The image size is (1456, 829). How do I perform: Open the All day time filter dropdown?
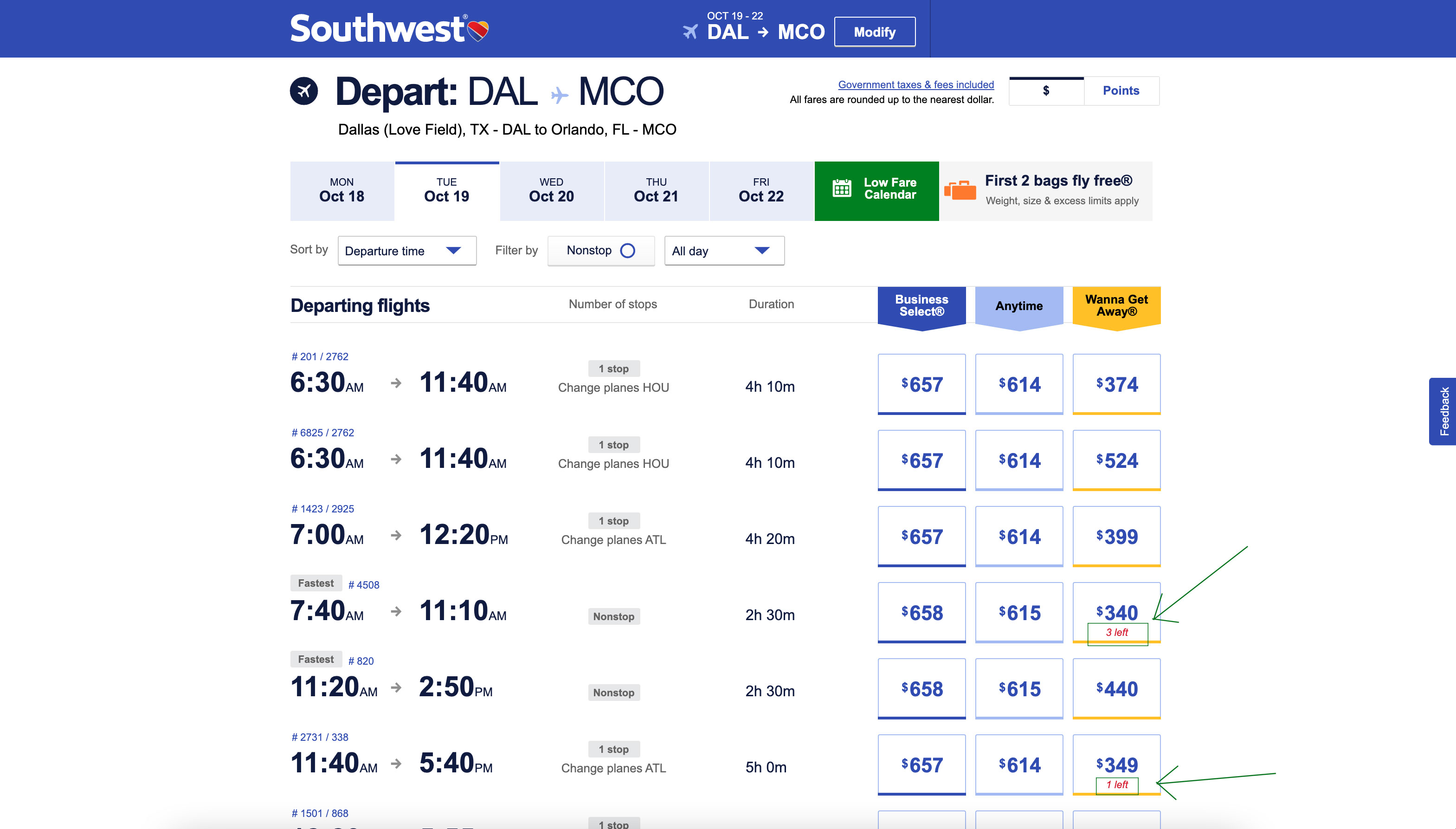[x=724, y=251]
